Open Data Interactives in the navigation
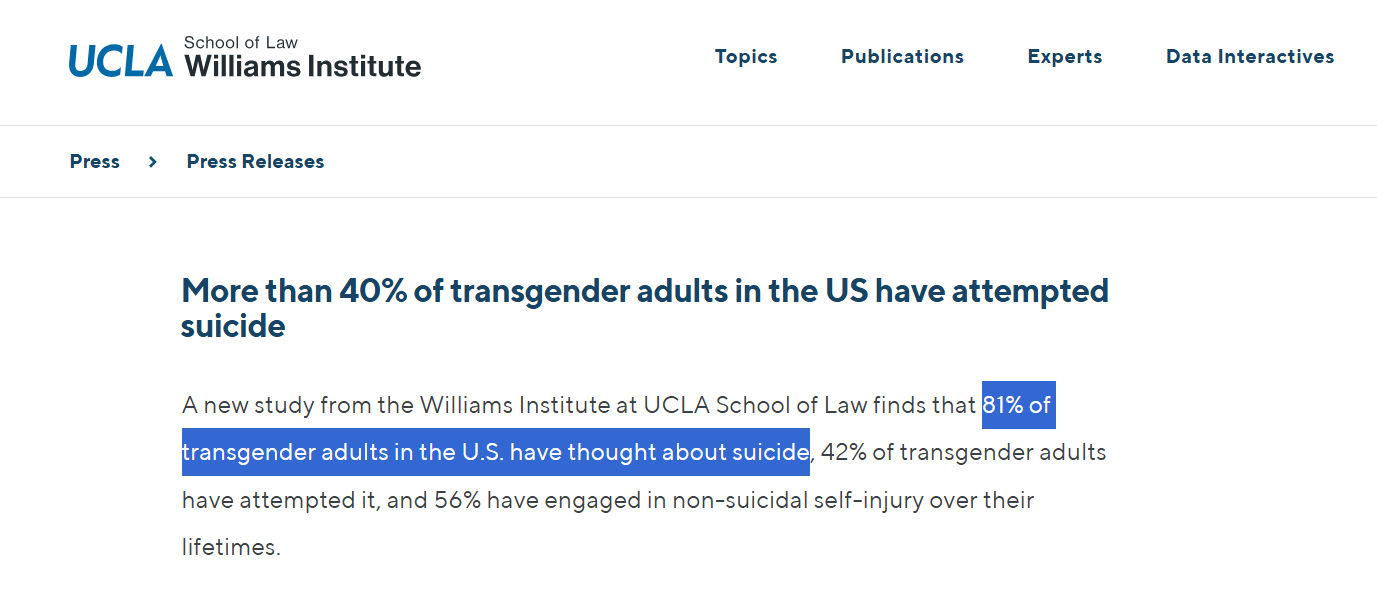Image resolution: width=1377 pixels, height=592 pixels. (x=1250, y=57)
